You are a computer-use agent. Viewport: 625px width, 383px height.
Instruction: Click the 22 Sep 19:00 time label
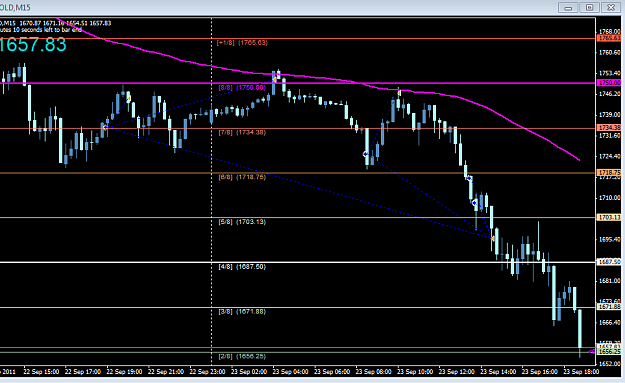(124, 371)
